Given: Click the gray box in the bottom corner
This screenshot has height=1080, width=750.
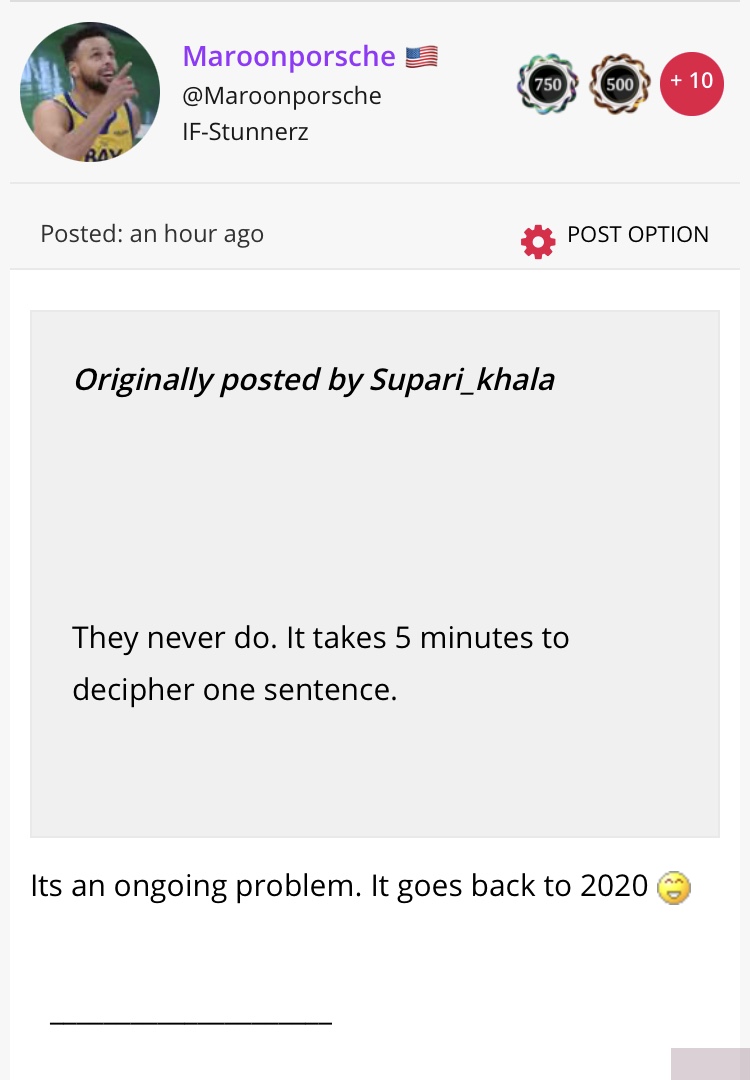Looking at the screenshot, I should click(710, 1064).
